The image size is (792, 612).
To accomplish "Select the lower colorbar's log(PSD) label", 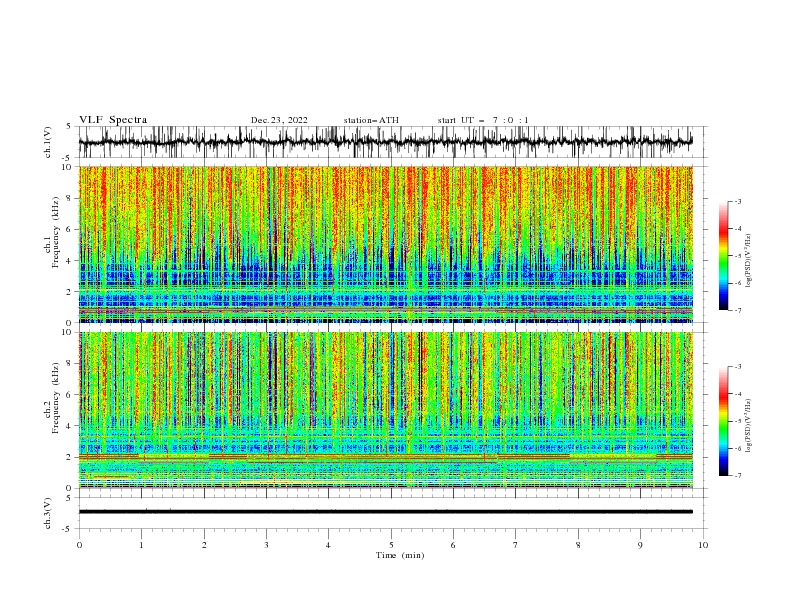I will 749,426.
